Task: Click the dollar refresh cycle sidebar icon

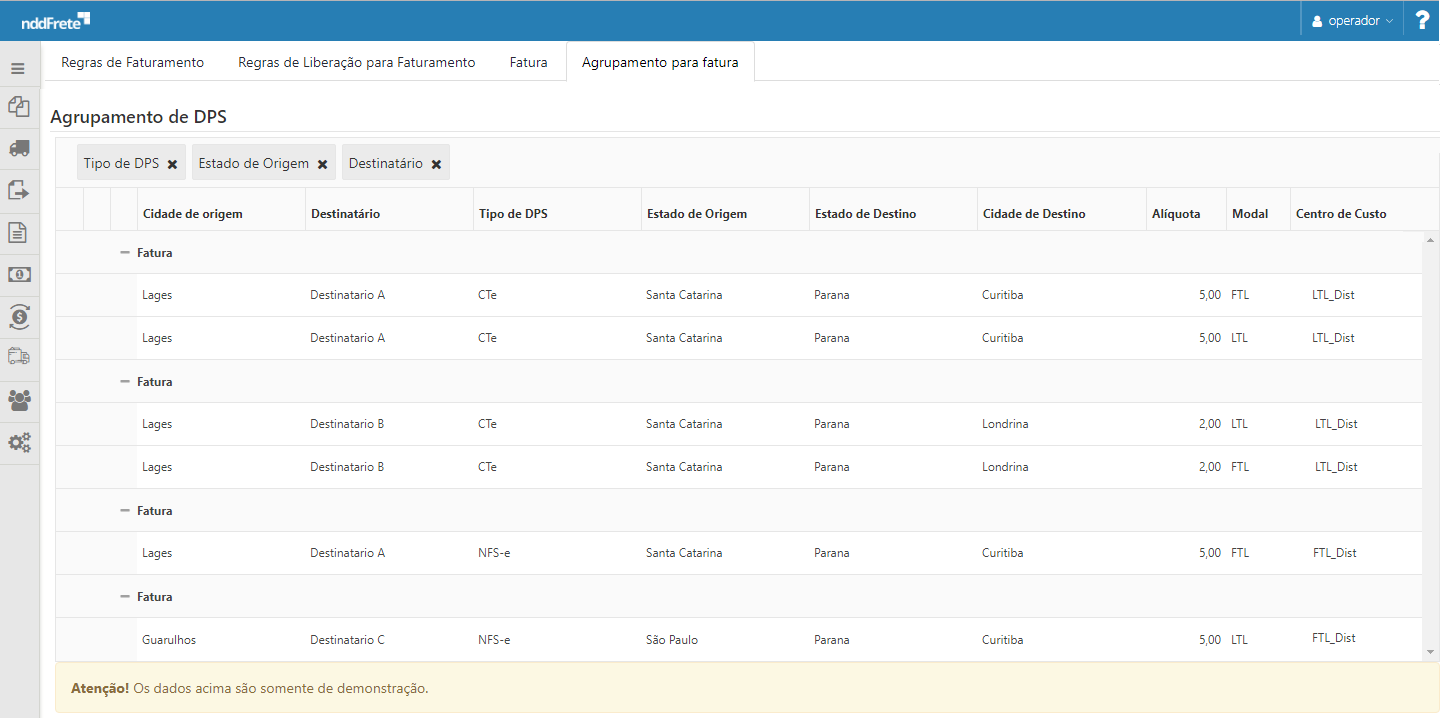Action: point(18,317)
